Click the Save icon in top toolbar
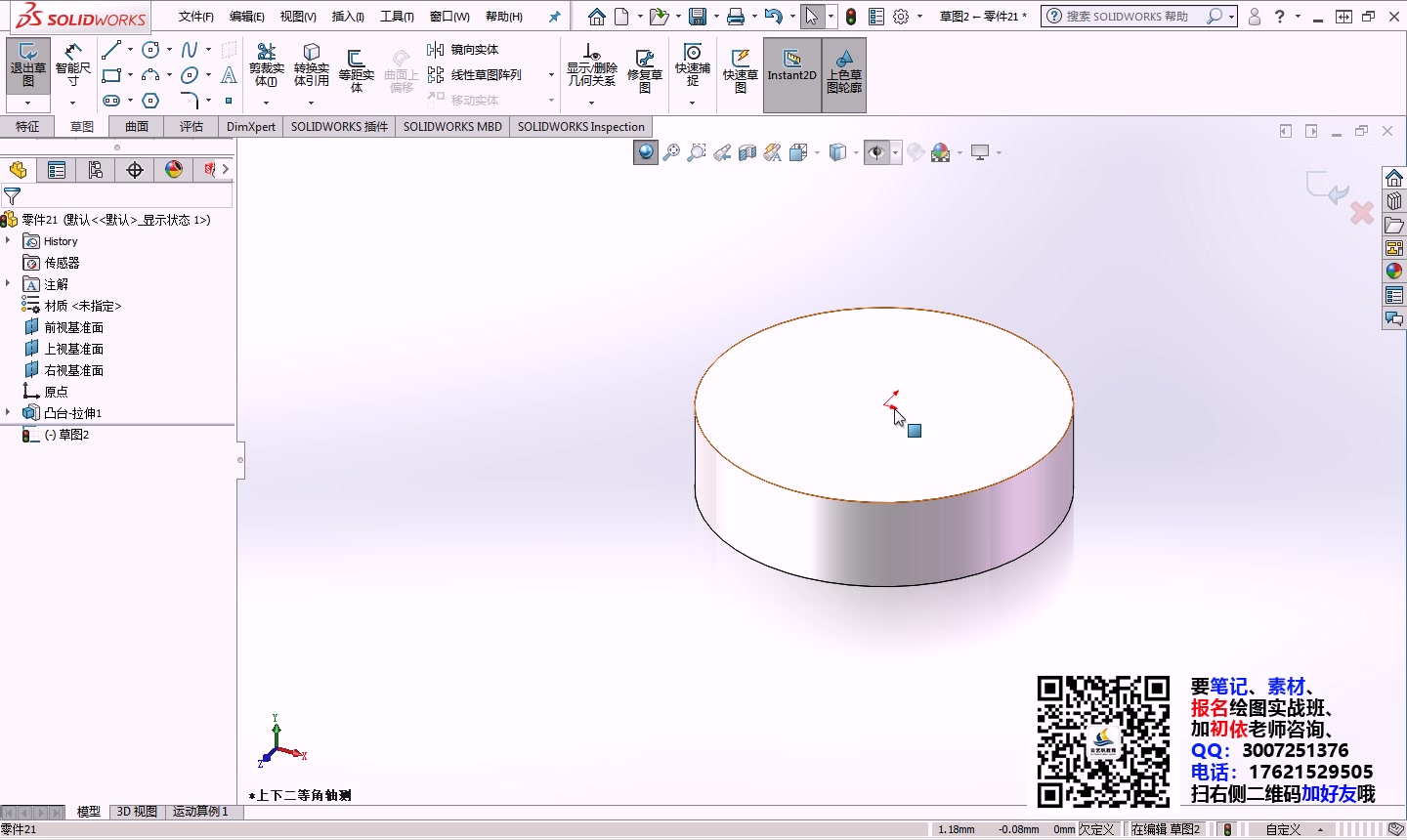Viewport: 1407px width, 840px height. click(697, 17)
